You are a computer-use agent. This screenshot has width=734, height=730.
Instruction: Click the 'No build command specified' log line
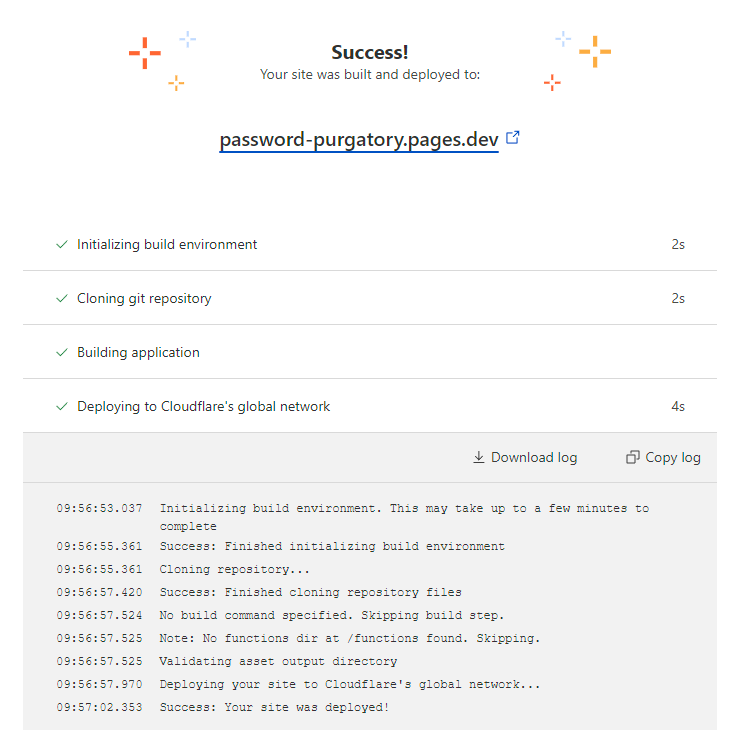pyautogui.click(x=331, y=615)
